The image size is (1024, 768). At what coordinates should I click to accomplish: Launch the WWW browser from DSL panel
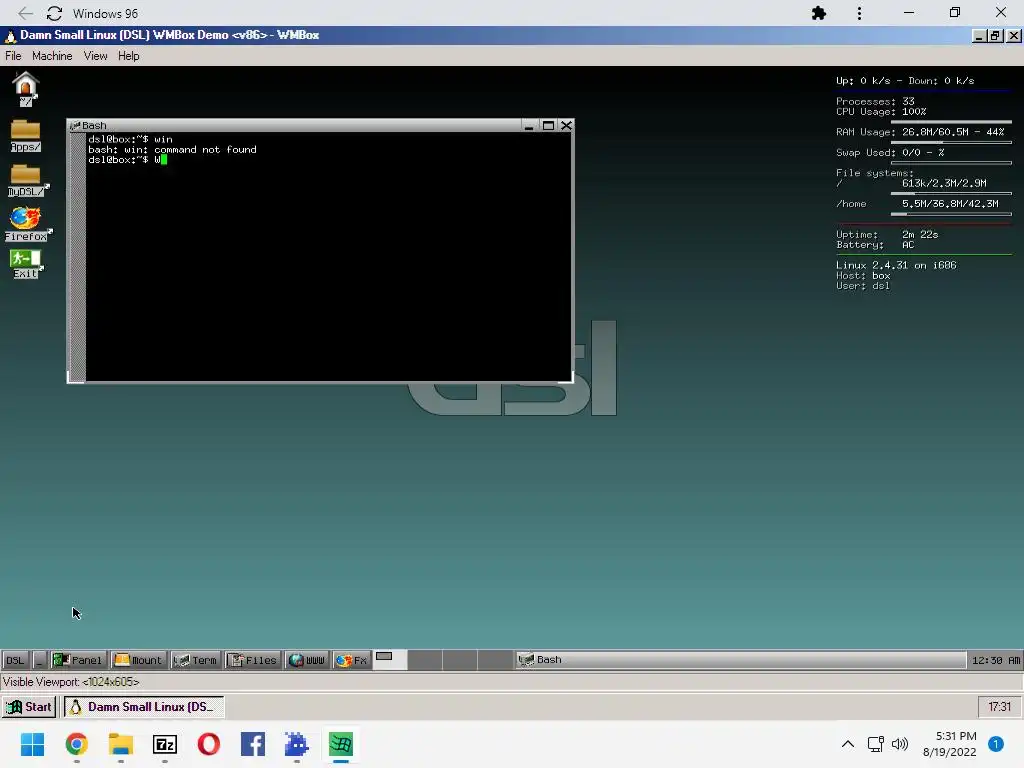(x=306, y=660)
